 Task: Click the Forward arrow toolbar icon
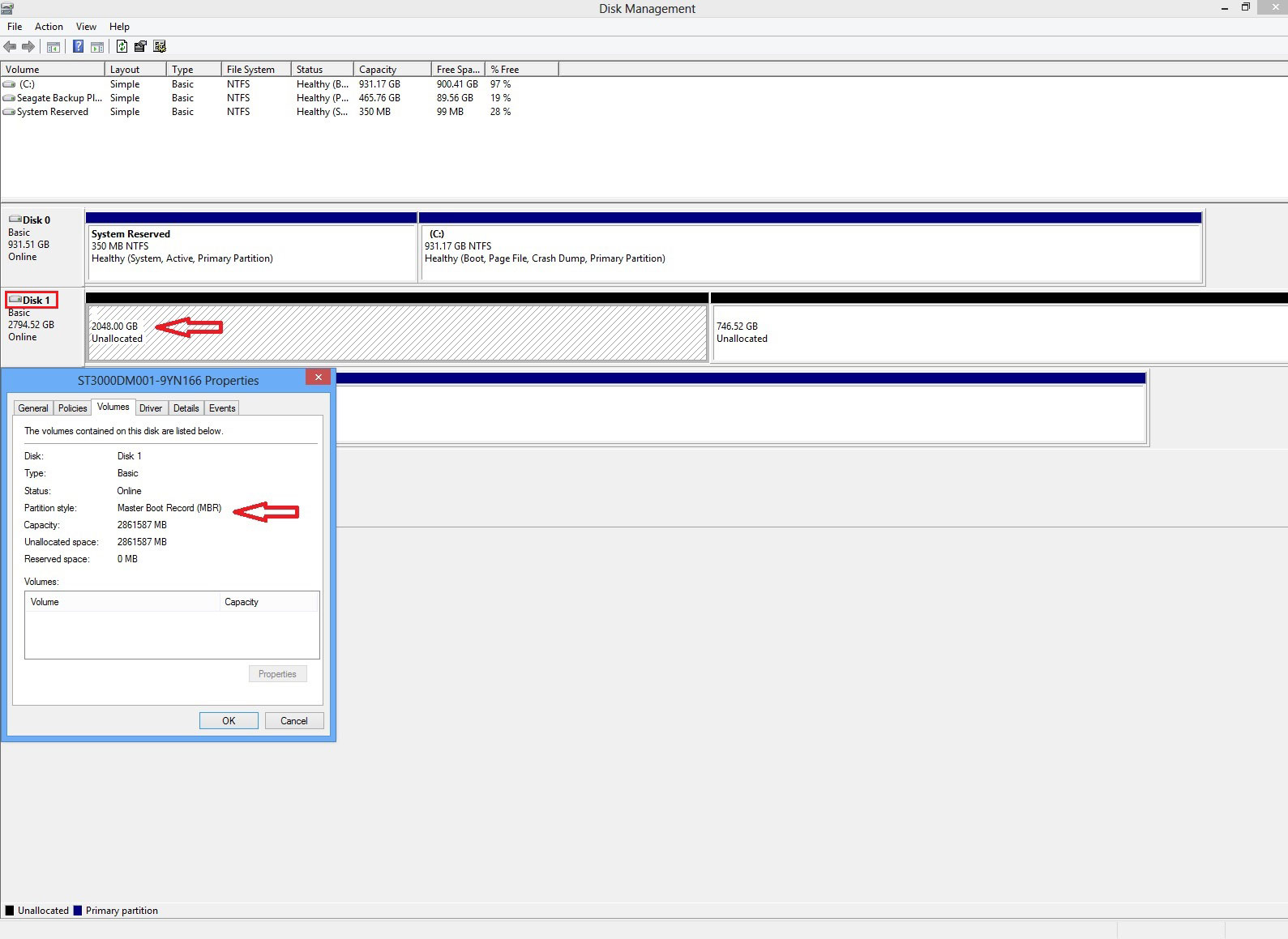28,47
